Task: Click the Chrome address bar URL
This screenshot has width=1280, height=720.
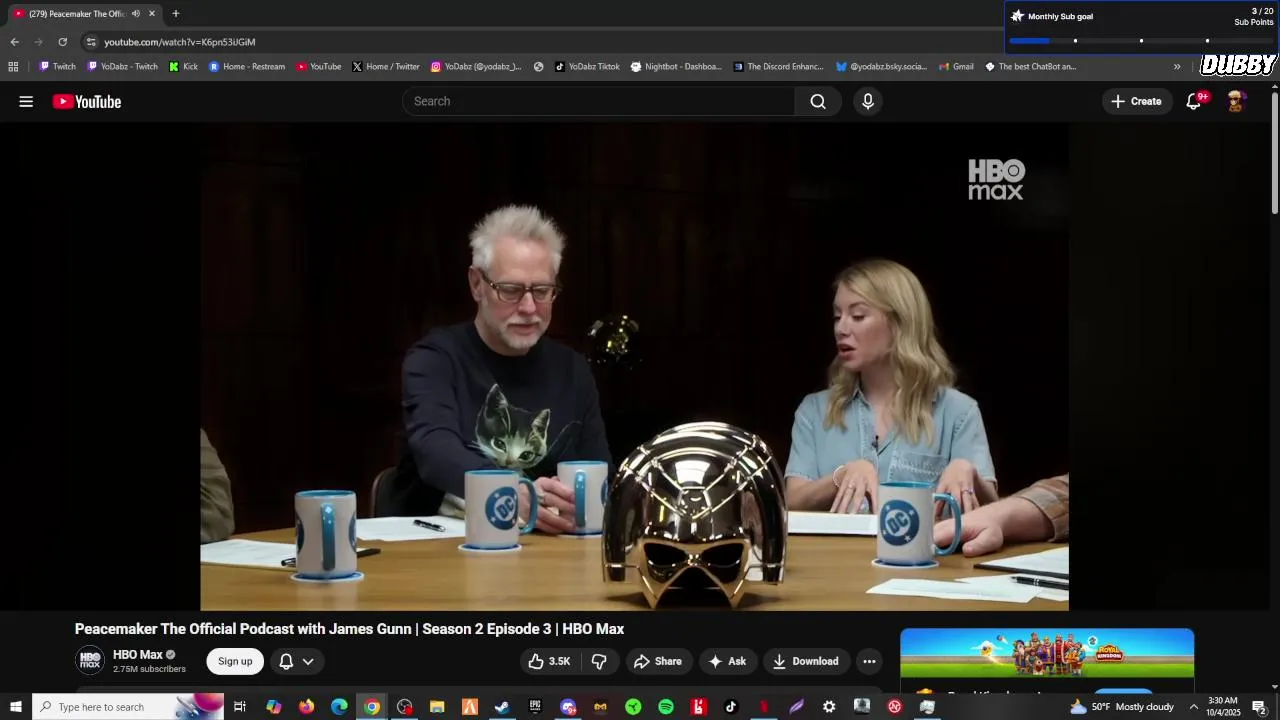Action: pyautogui.click(x=180, y=42)
